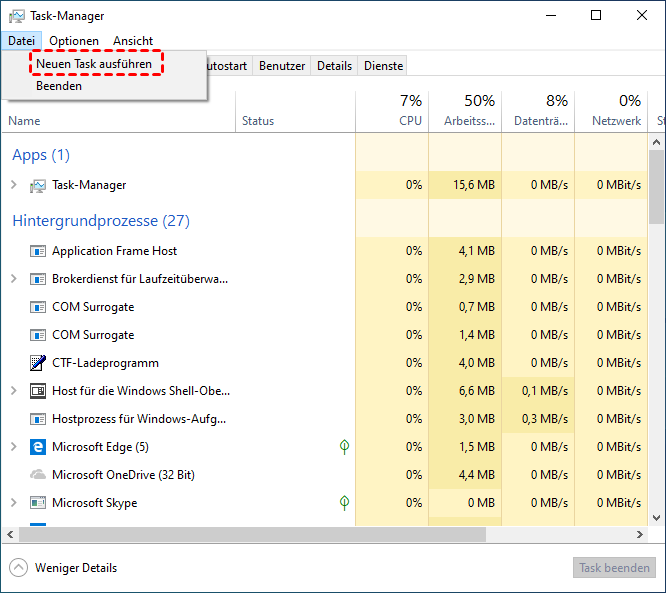Click the green leaf icon beside Microsoft Skype
This screenshot has width=666, height=593.
[344, 503]
